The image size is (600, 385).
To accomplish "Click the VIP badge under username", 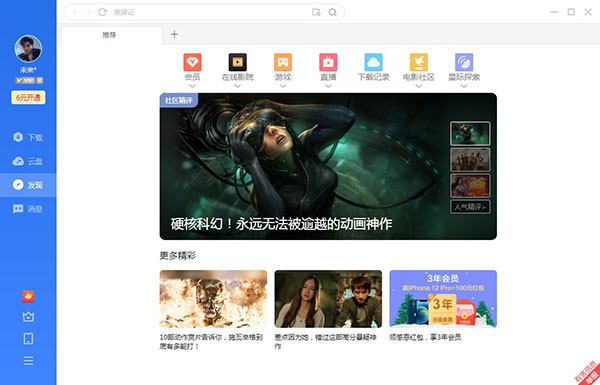I will (x=25, y=81).
